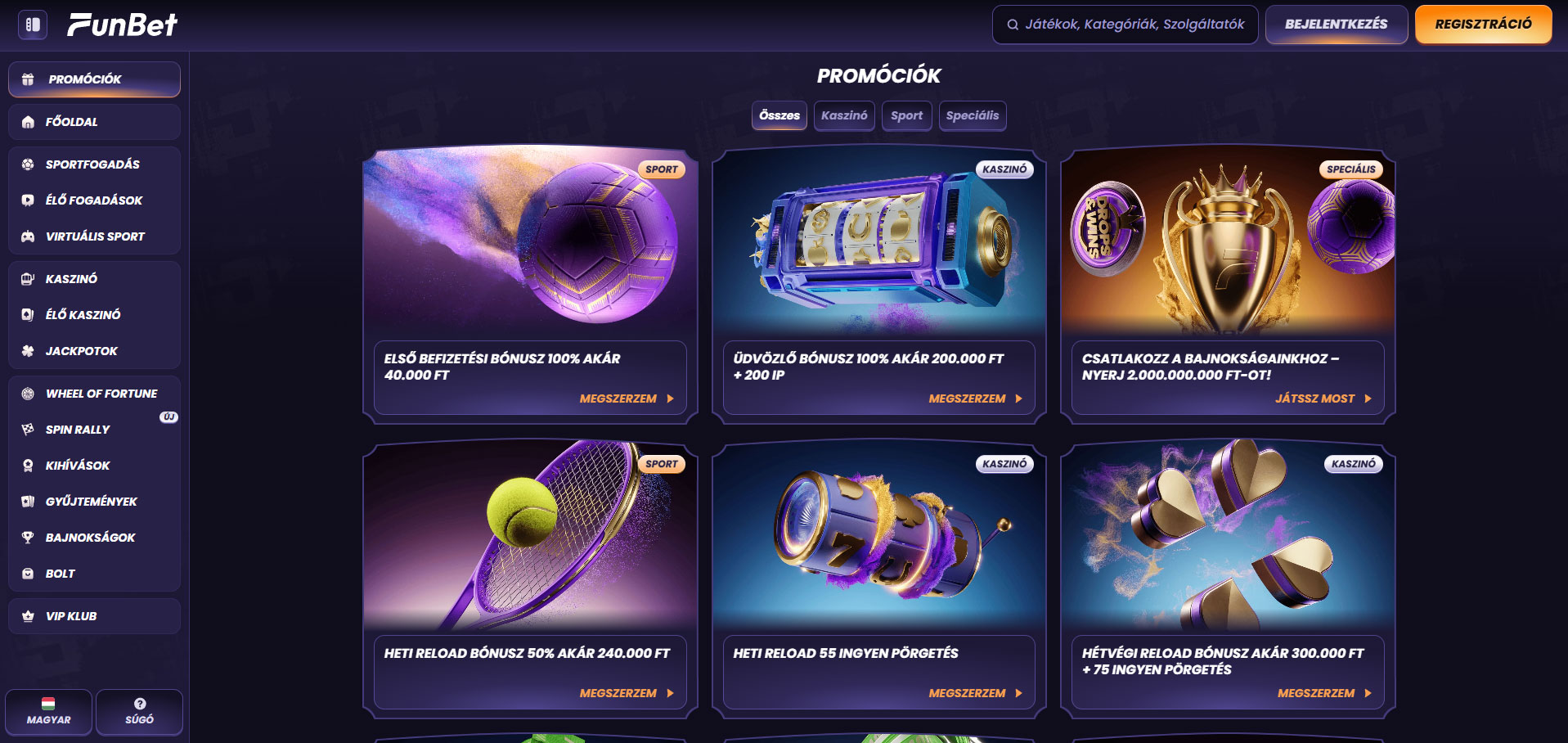The height and width of the screenshot is (743, 1568).
Task: Open the VIP Klub crown icon
Action: 28,616
